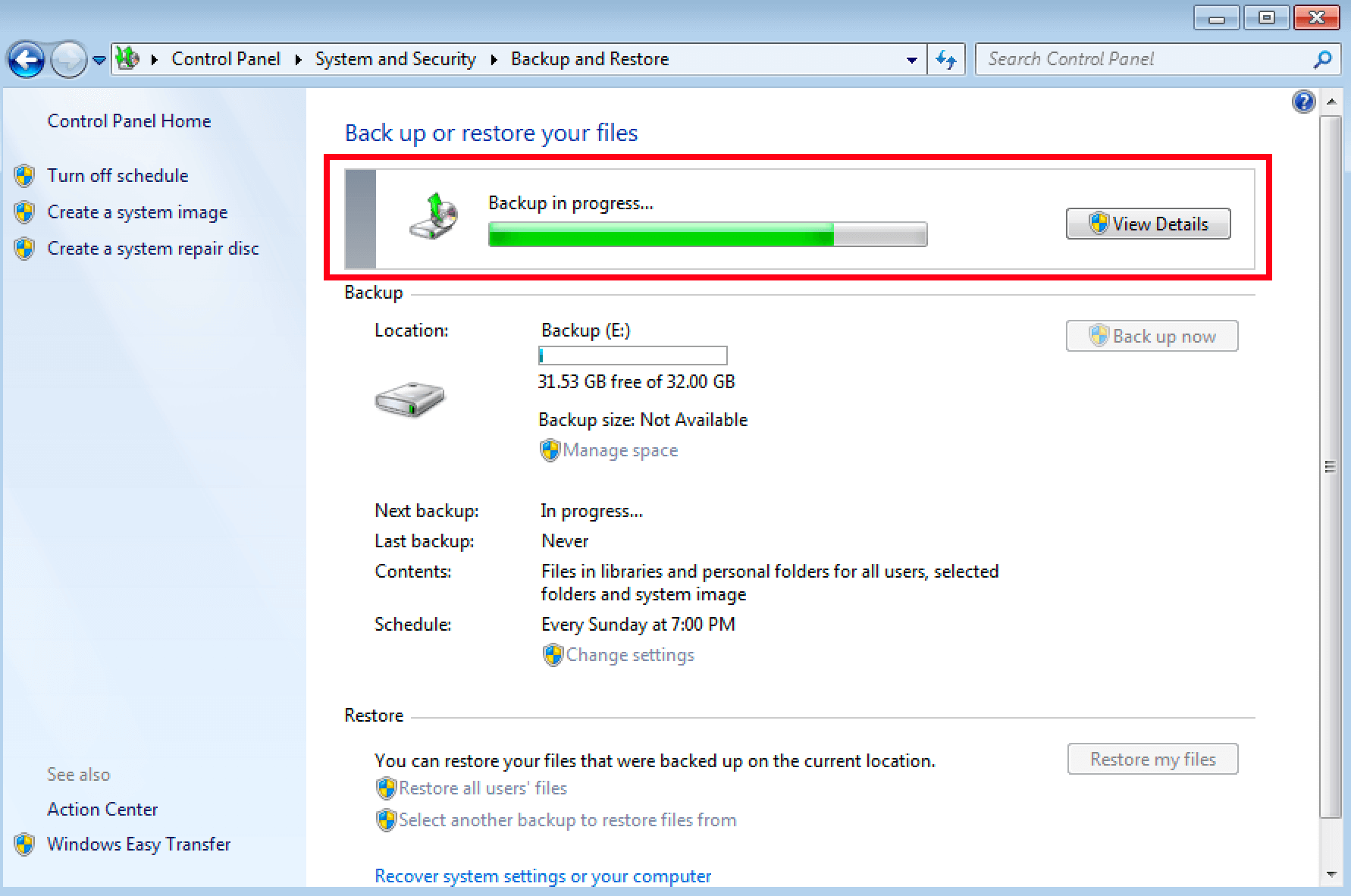Open Turn off schedule link
This screenshot has width=1351, height=896.
[x=118, y=176]
